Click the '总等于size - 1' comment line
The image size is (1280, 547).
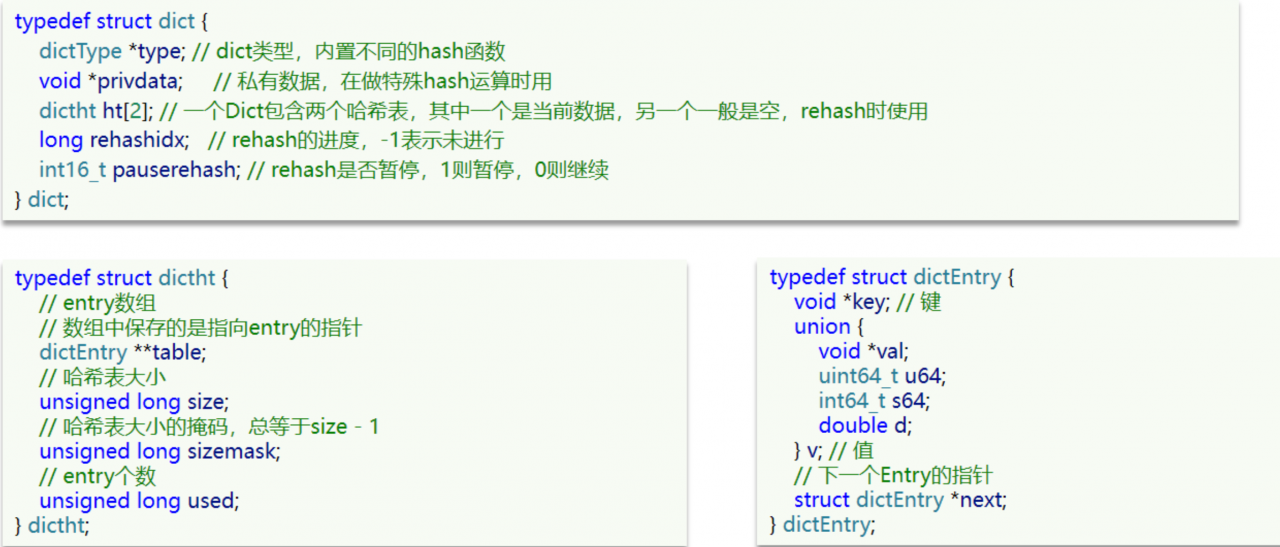pyautogui.click(x=209, y=427)
